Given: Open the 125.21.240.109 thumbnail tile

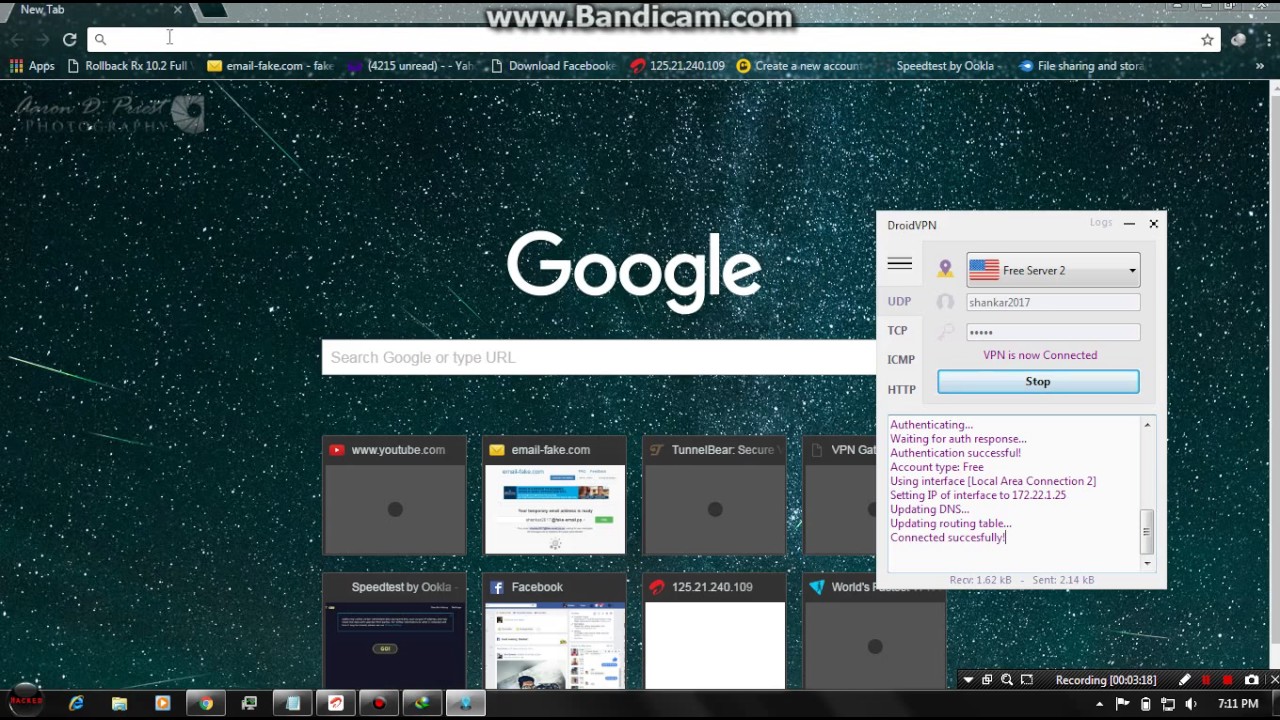Looking at the screenshot, I should (715, 632).
